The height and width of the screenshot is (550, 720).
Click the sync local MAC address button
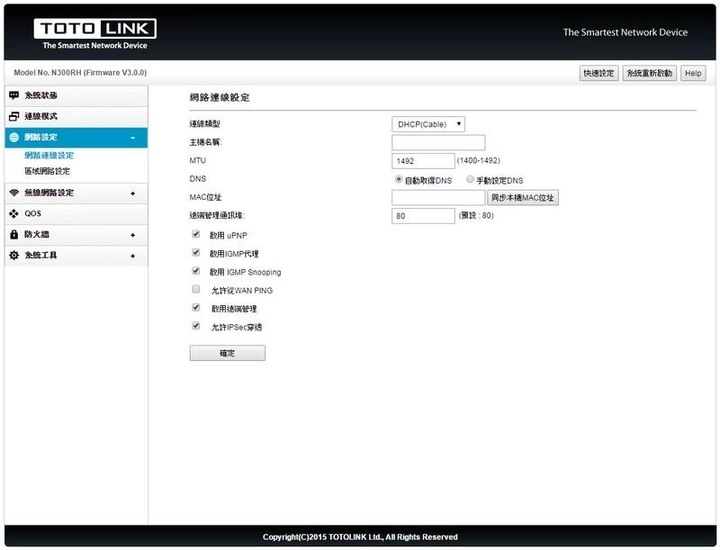click(x=523, y=198)
